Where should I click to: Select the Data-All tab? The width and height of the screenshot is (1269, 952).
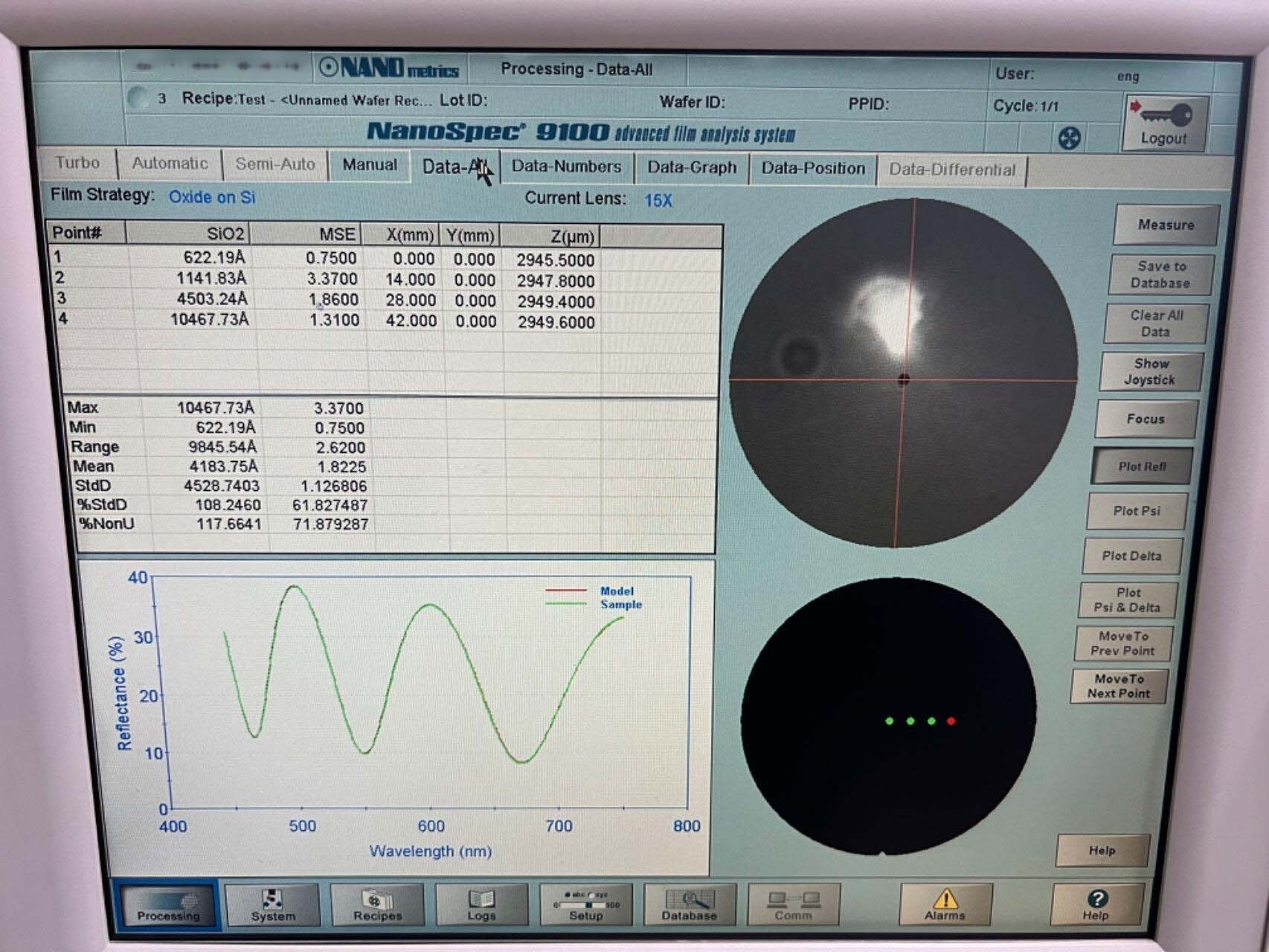[455, 167]
